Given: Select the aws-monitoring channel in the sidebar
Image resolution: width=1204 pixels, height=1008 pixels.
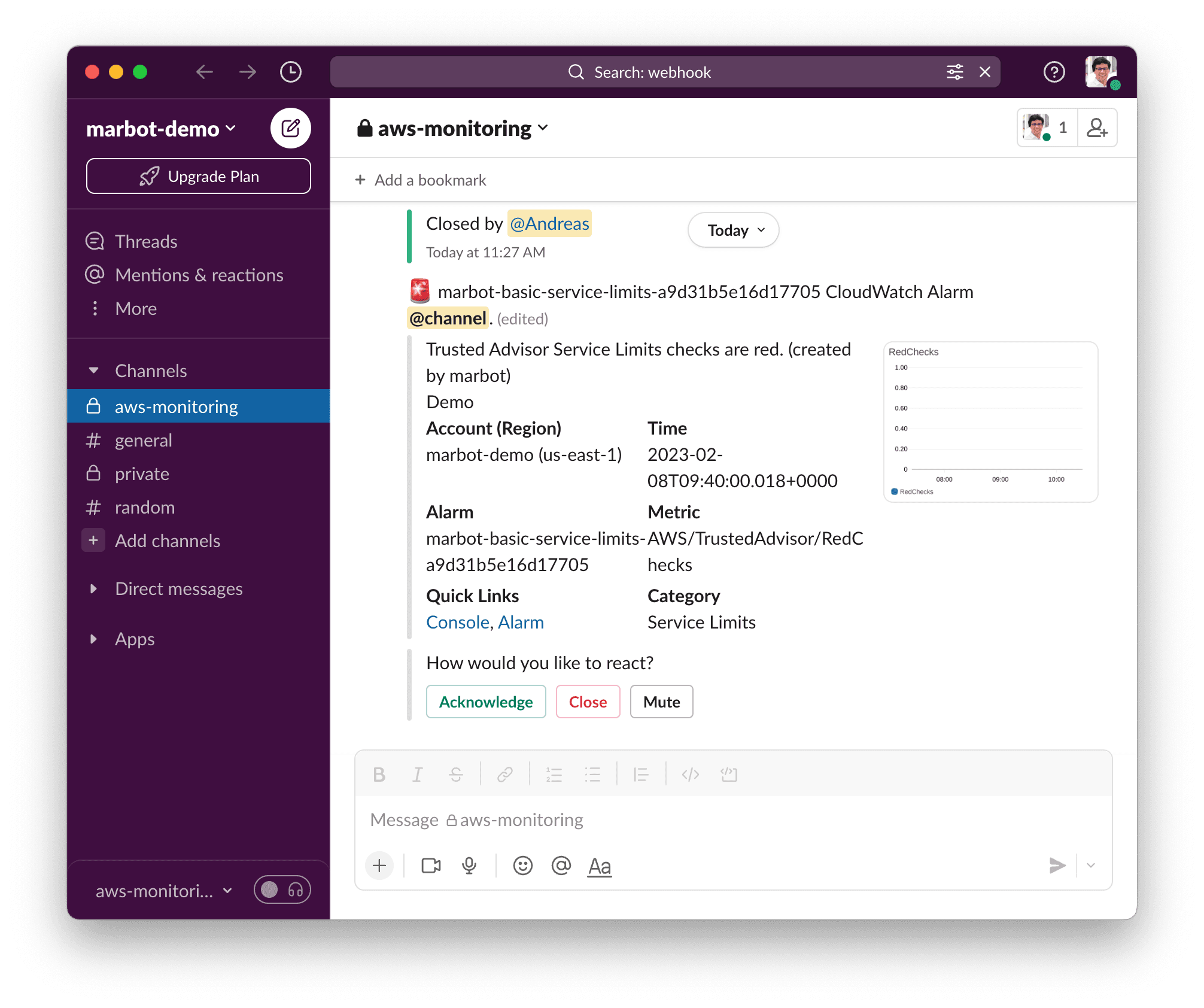Looking at the screenshot, I should 199,406.
